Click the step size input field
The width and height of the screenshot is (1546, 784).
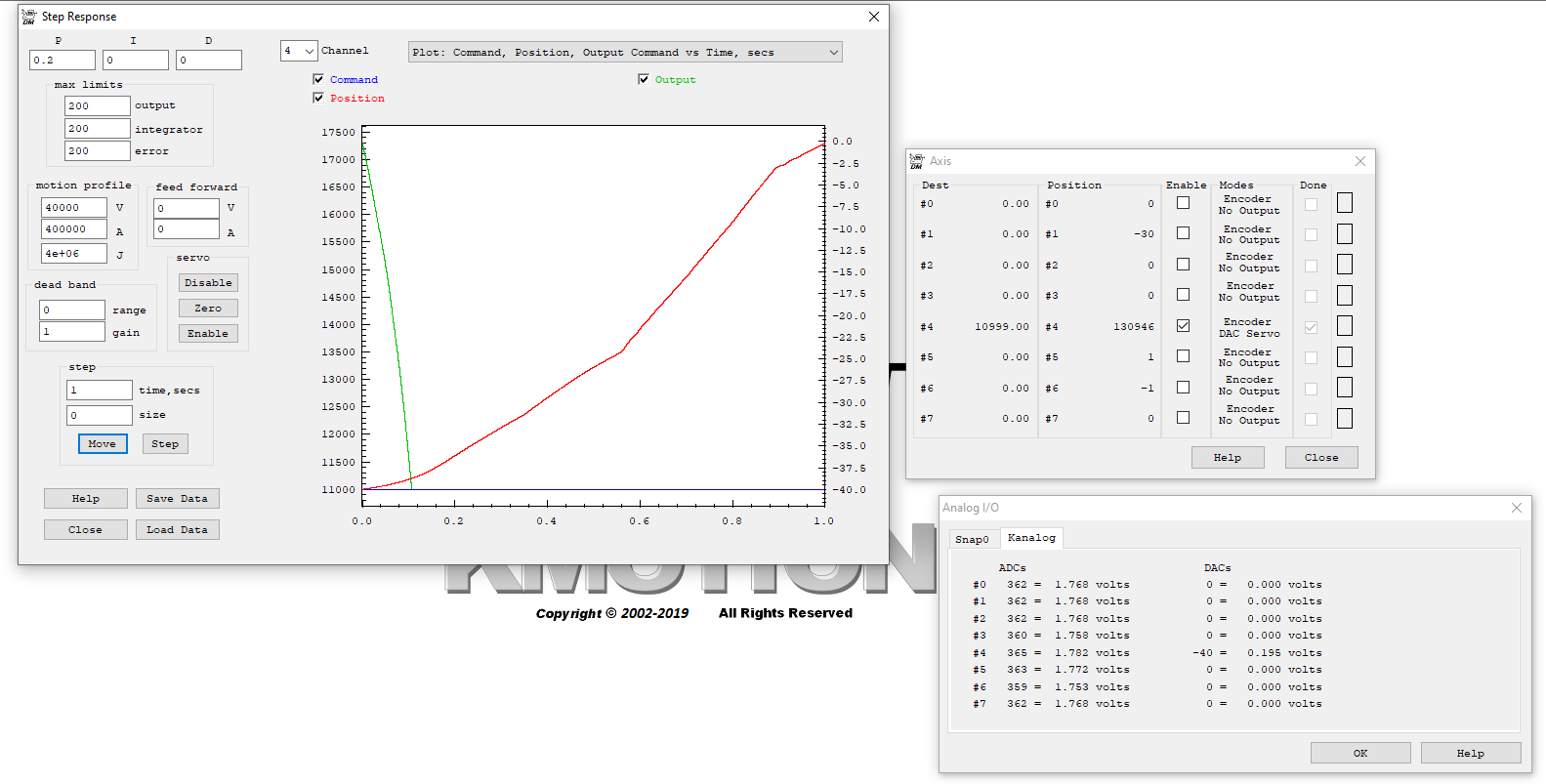pos(99,416)
